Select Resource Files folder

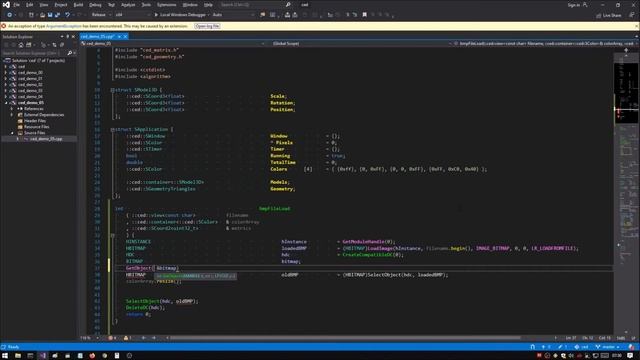pos(36,127)
